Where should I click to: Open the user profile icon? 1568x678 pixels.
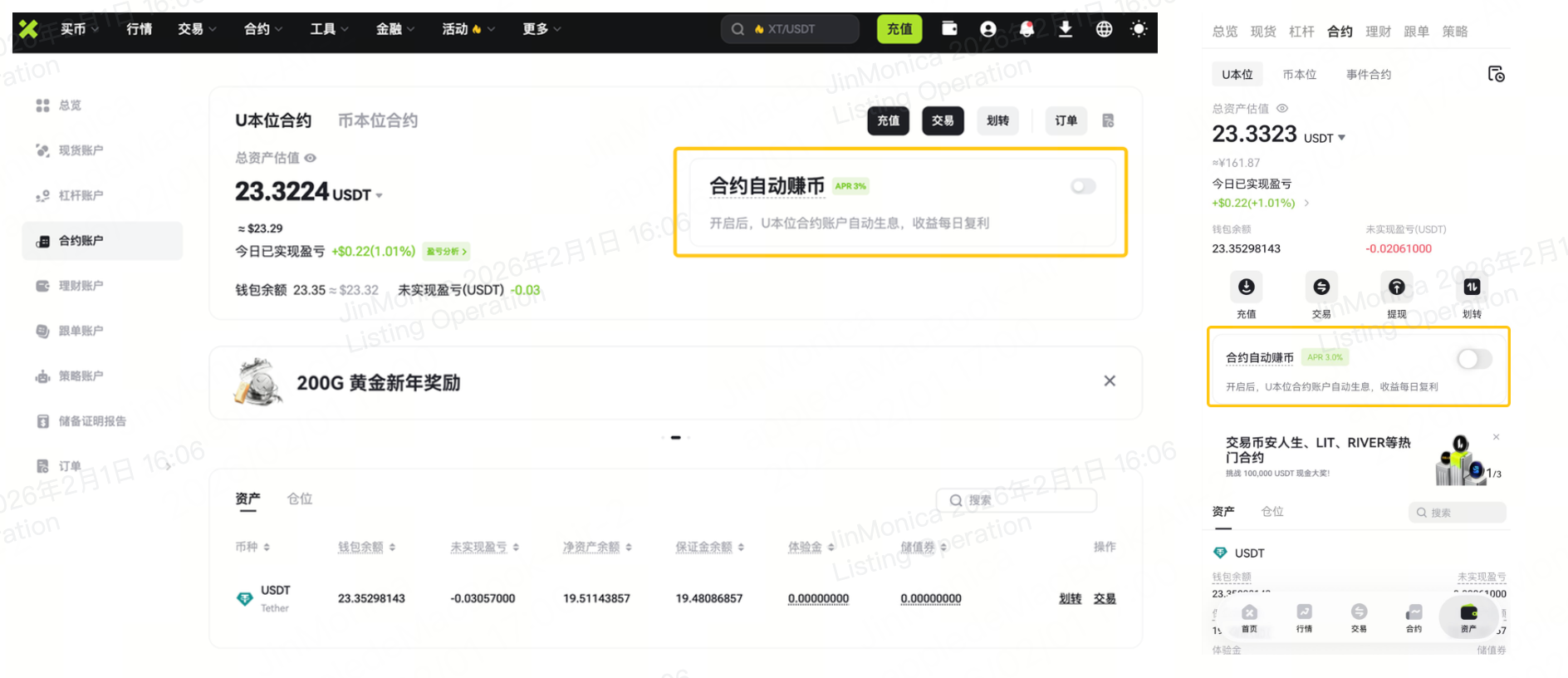point(987,29)
